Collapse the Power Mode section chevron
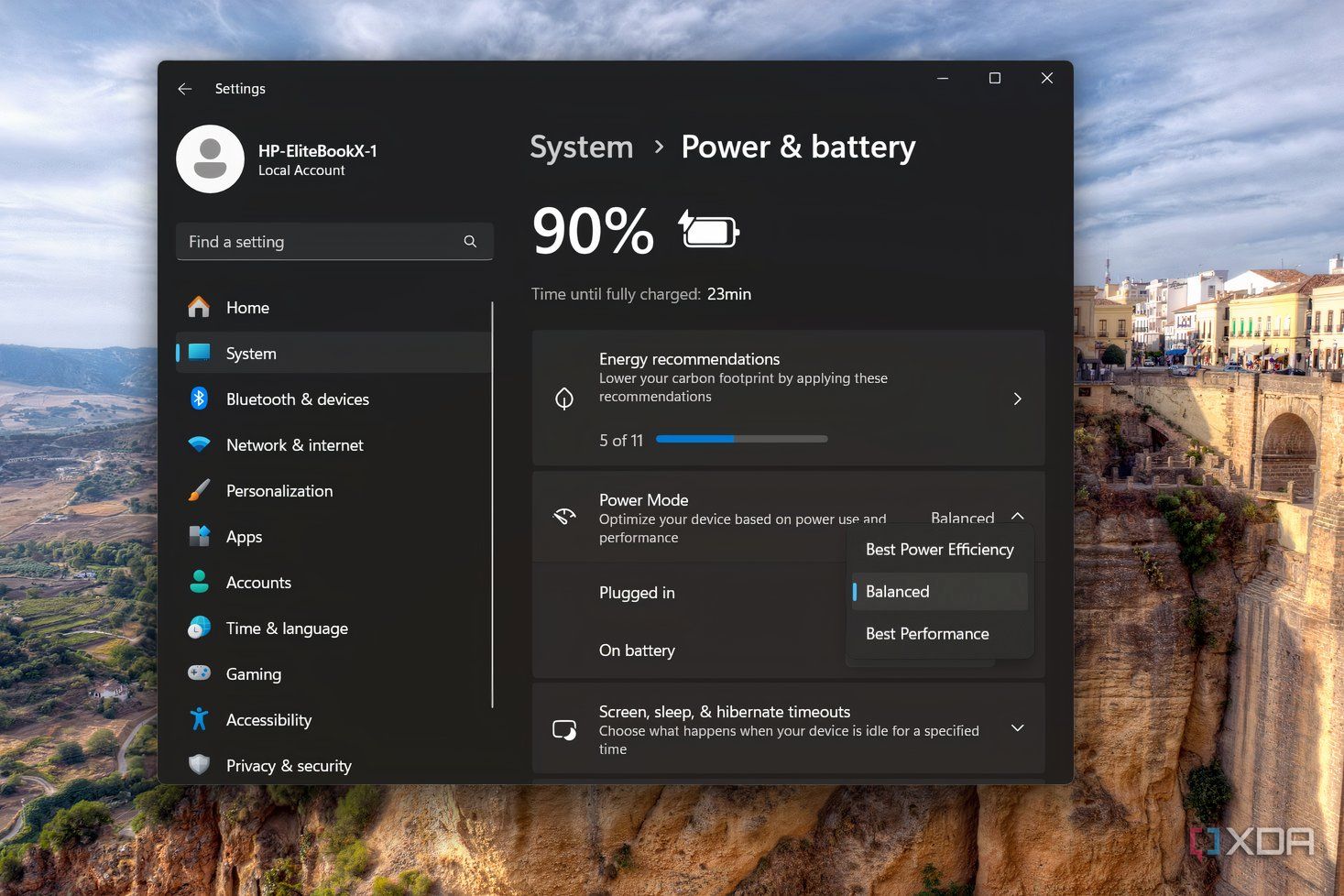The width and height of the screenshot is (1344, 896). 1017,517
